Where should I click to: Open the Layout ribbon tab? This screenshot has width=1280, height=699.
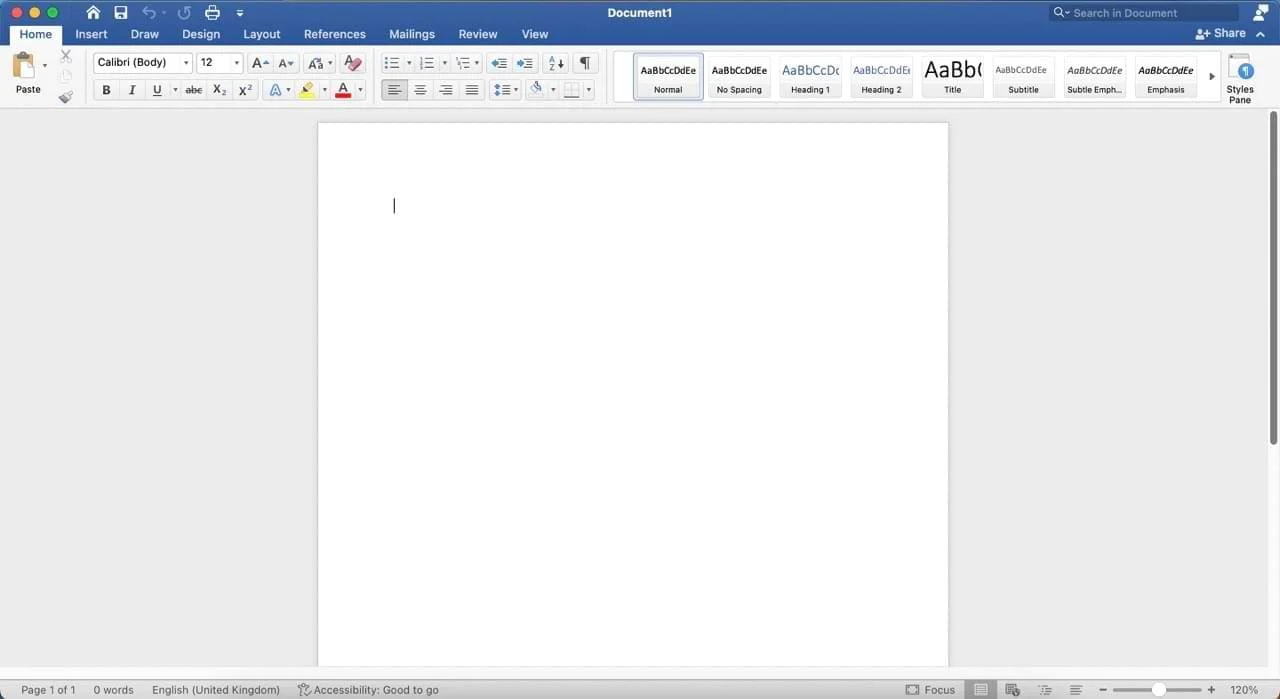[x=262, y=34]
